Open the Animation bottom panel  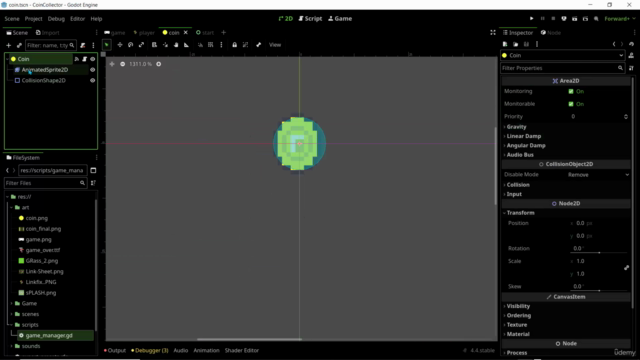click(207, 351)
